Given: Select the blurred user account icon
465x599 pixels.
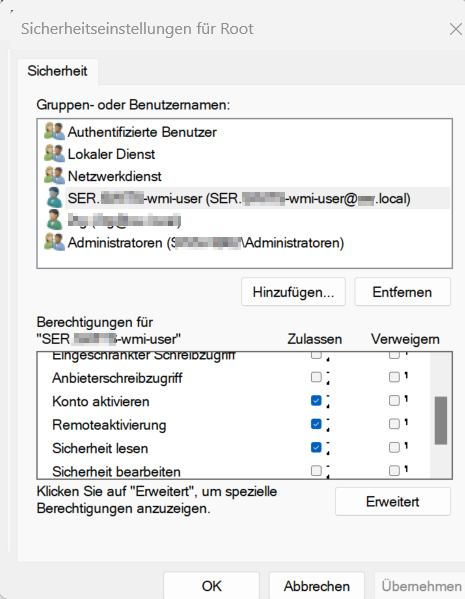Looking at the screenshot, I should click(x=54, y=220).
